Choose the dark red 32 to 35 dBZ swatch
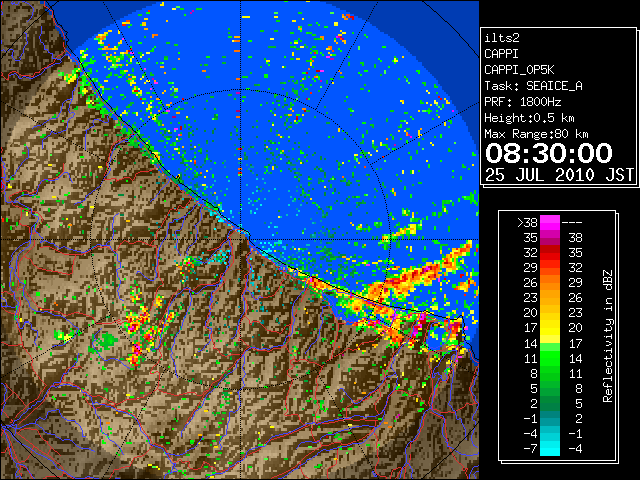Screen dimensions: 640x480 tap(550, 253)
